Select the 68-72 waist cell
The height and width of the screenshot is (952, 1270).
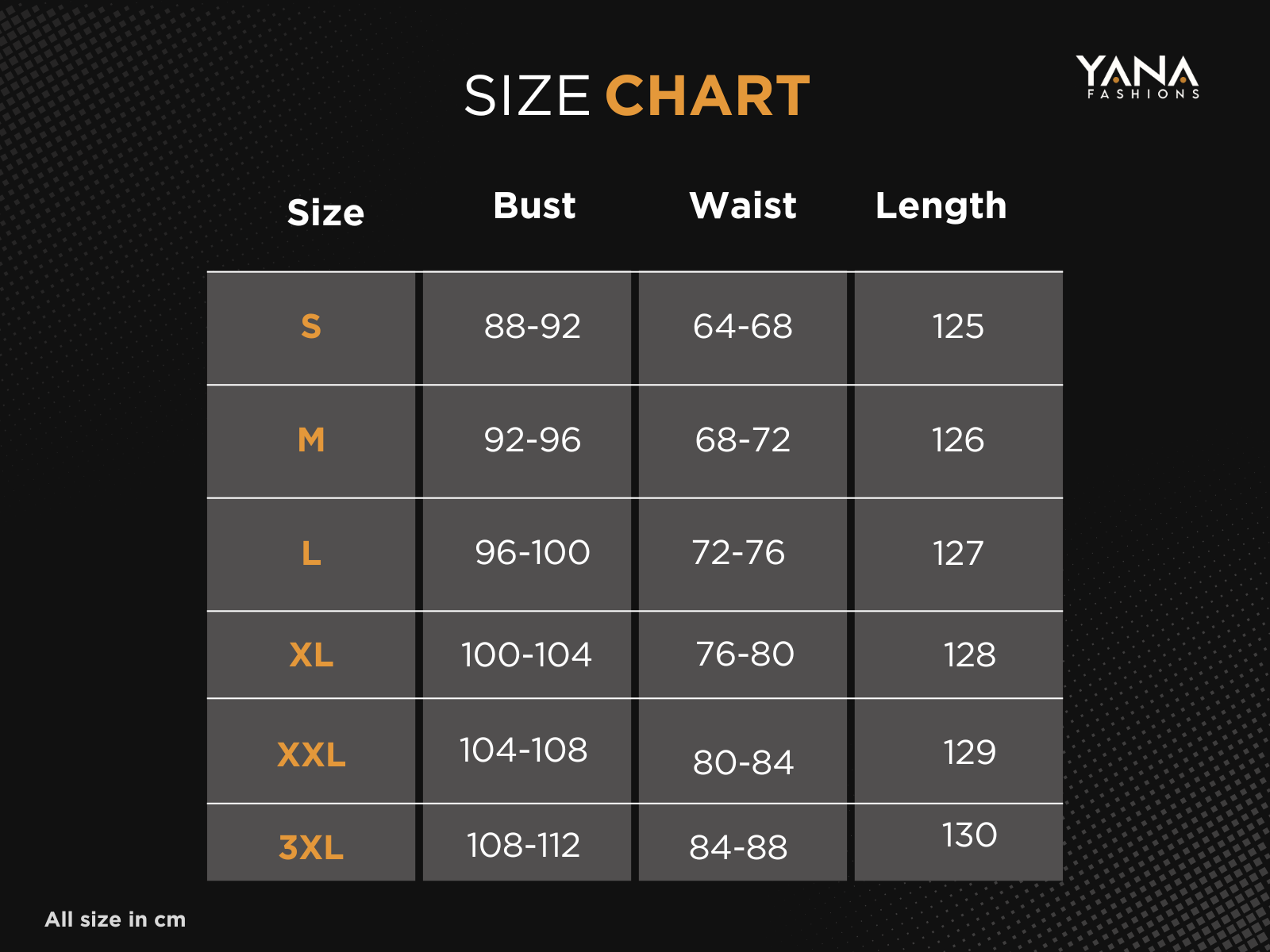click(x=743, y=440)
